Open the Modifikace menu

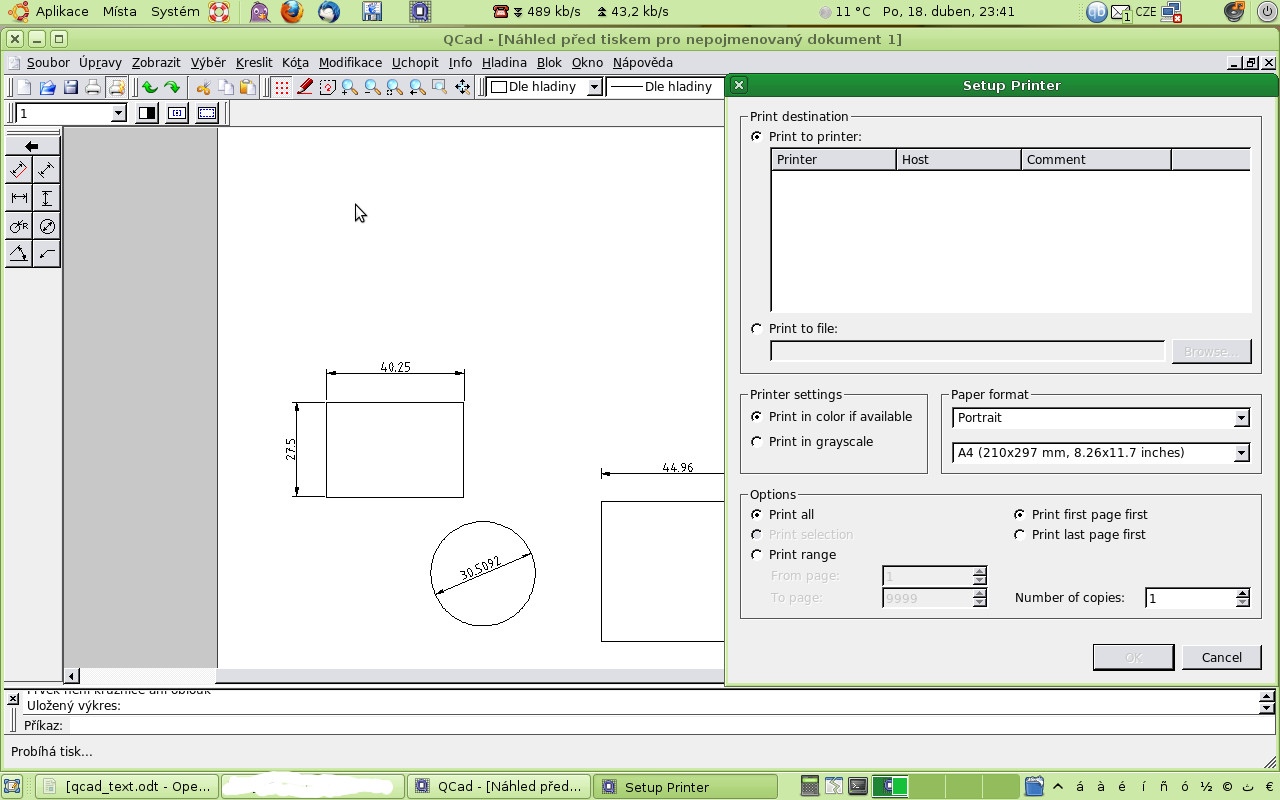[x=350, y=62]
